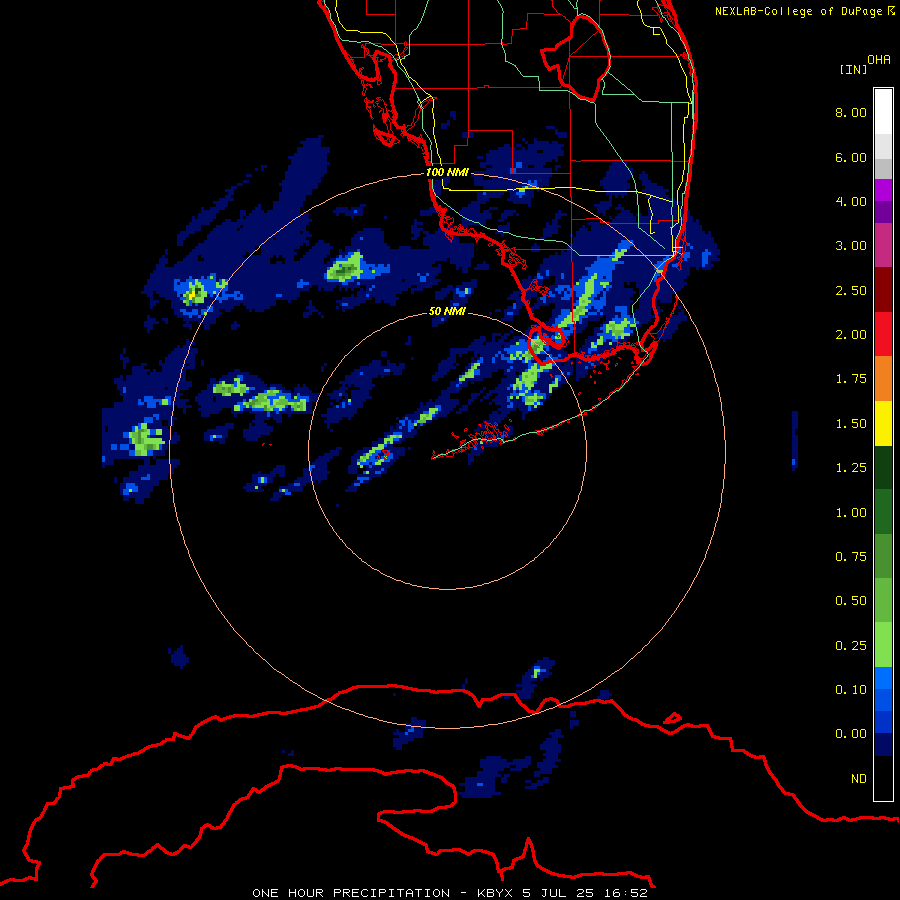Click the 100 NMI range ring label
Screen dimensions: 900x900
point(447,172)
